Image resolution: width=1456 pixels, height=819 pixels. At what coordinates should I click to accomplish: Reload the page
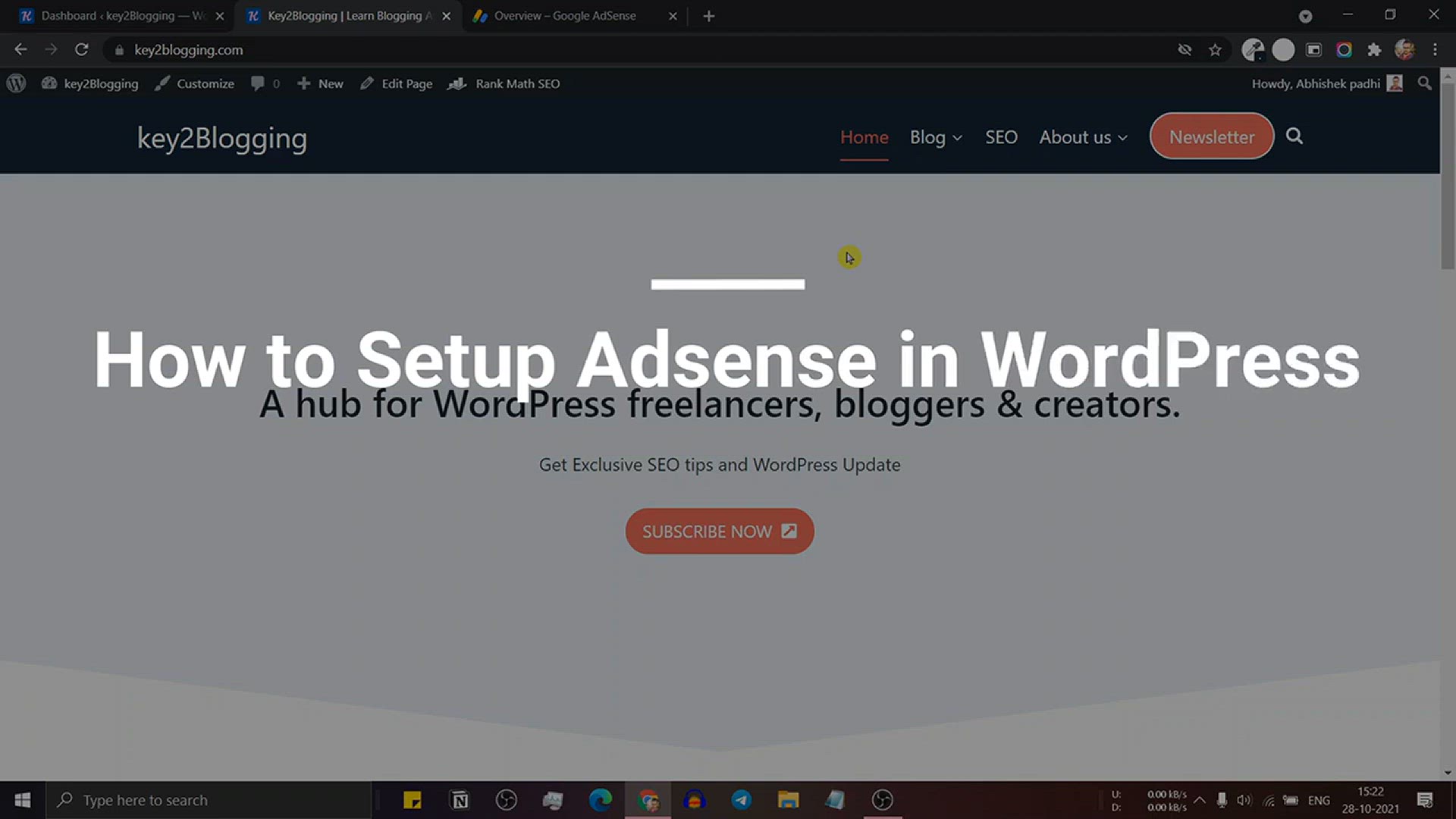[82, 49]
